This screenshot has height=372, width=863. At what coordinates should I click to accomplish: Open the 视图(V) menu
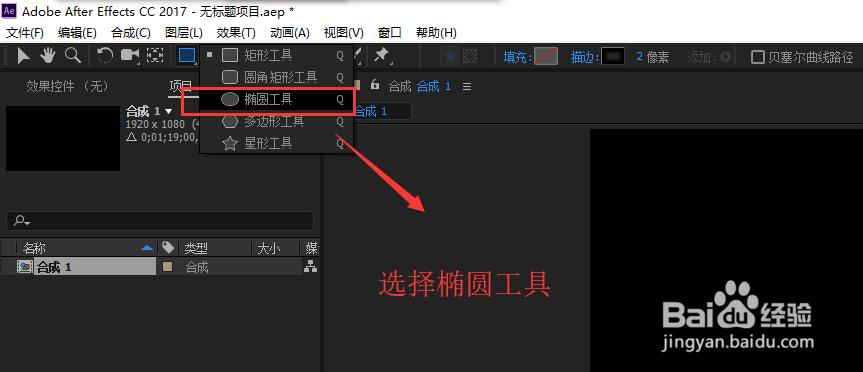pyautogui.click(x=343, y=32)
